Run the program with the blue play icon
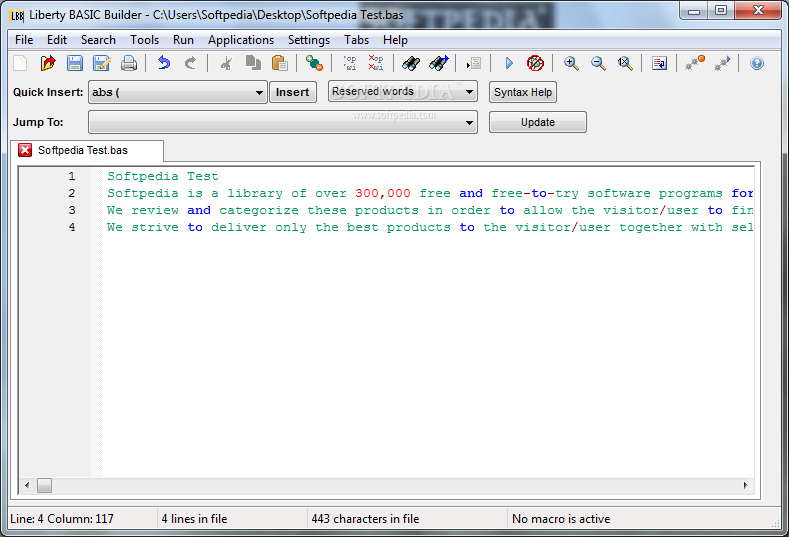The width and height of the screenshot is (789, 537). click(x=509, y=63)
